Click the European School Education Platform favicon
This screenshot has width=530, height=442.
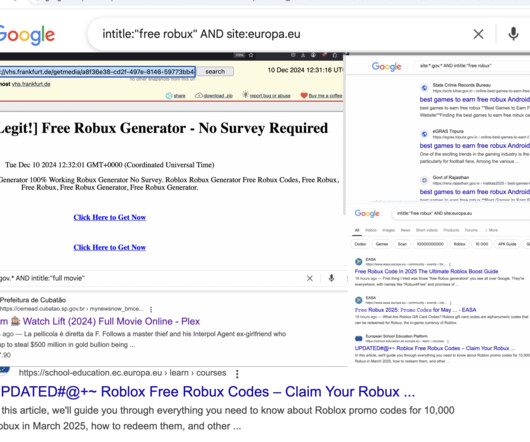click(359, 338)
